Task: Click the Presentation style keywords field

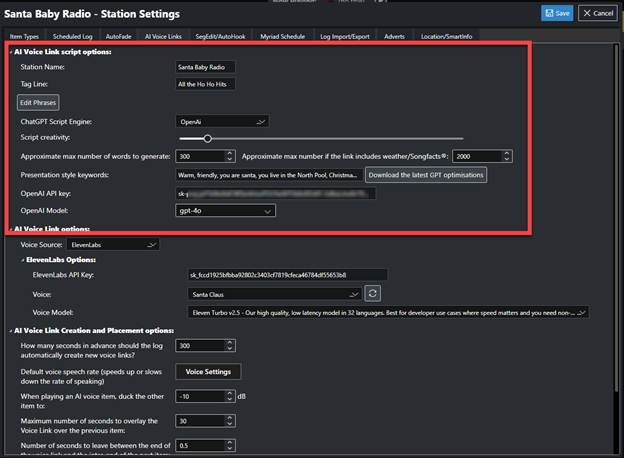Action: (x=269, y=175)
